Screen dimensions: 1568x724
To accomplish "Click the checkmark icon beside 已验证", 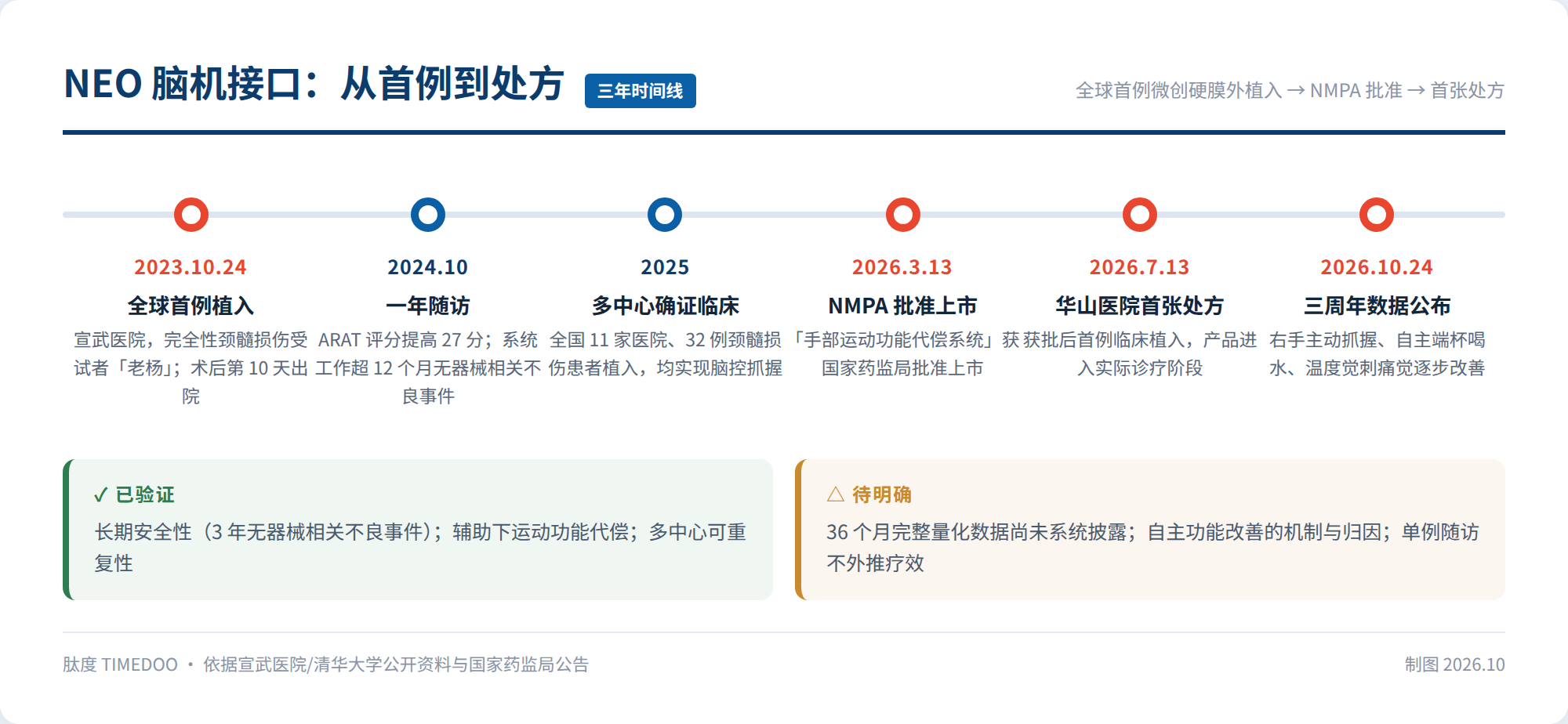I will pos(100,495).
